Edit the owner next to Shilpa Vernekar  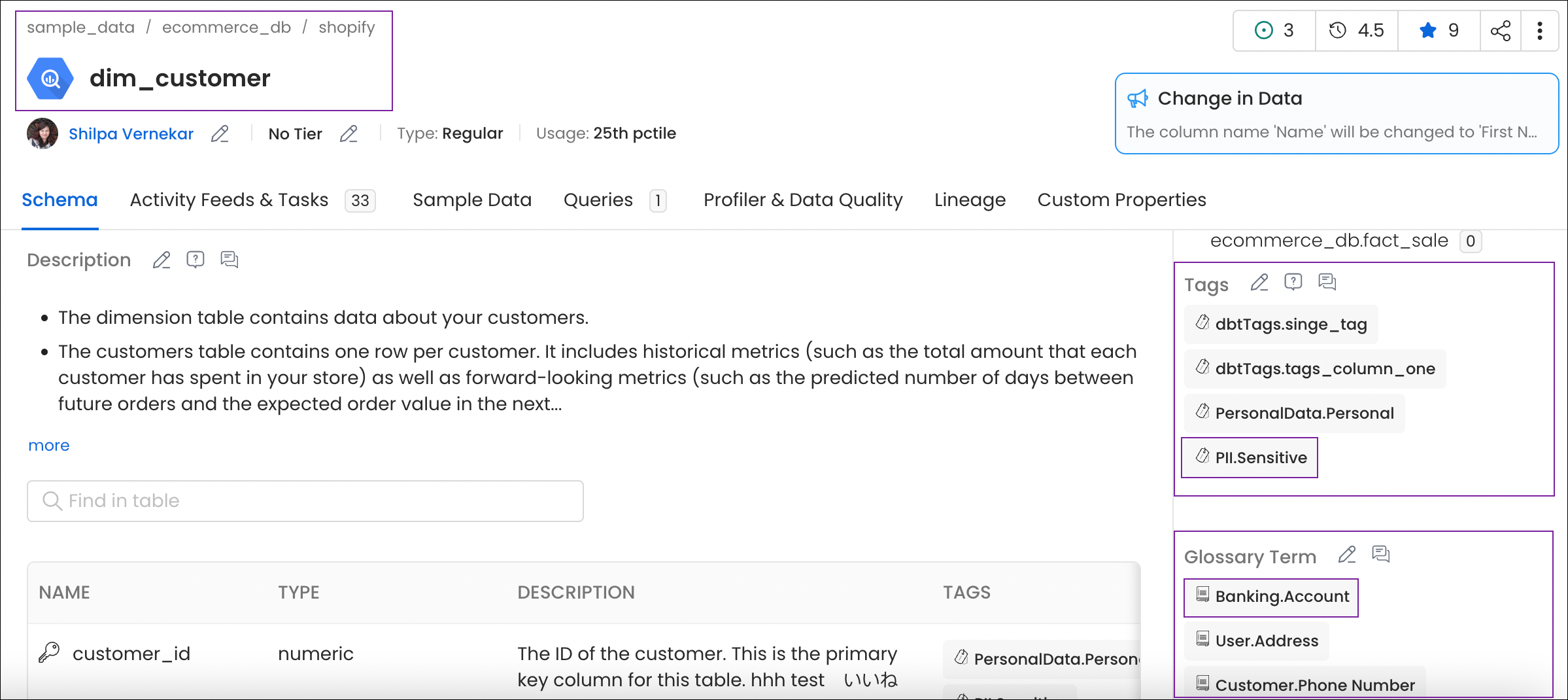pyautogui.click(x=220, y=133)
